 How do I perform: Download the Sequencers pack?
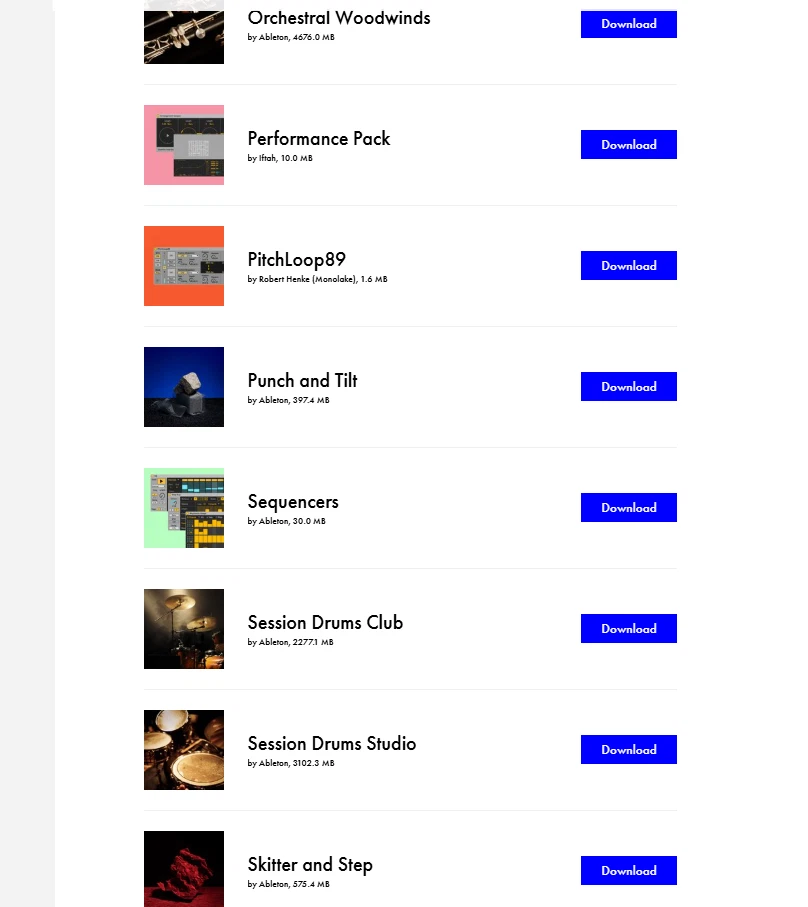(x=628, y=508)
